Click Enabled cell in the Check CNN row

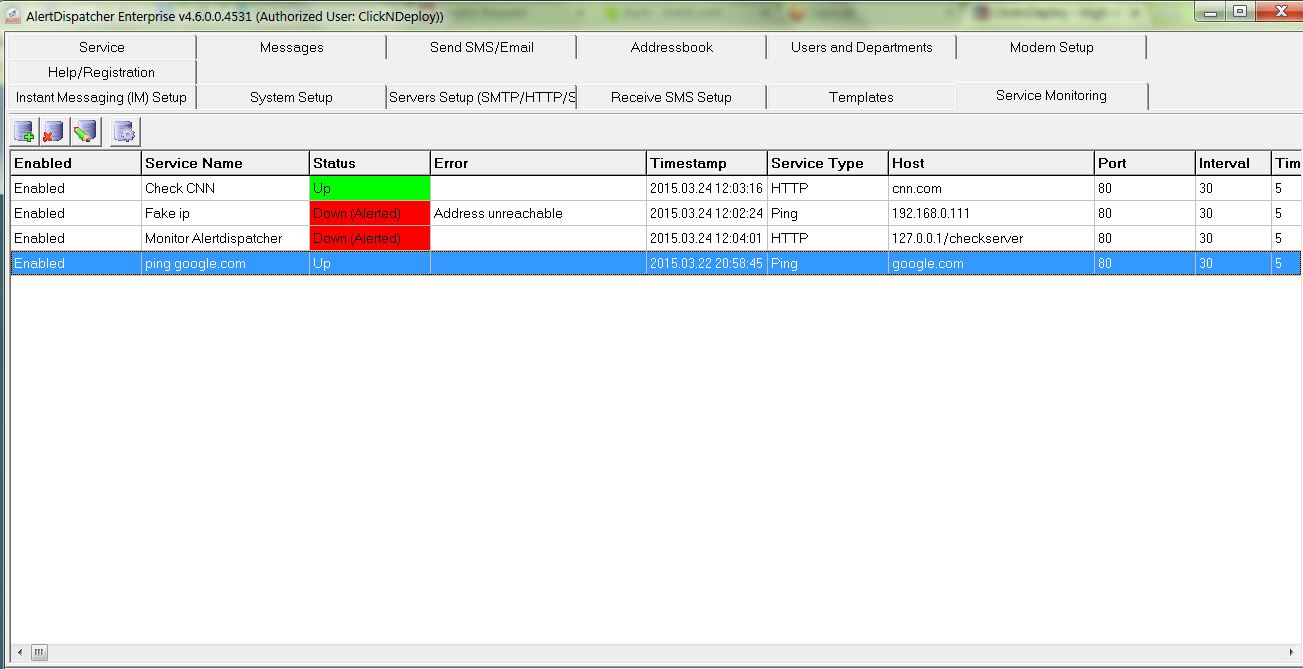click(x=76, y=188)
